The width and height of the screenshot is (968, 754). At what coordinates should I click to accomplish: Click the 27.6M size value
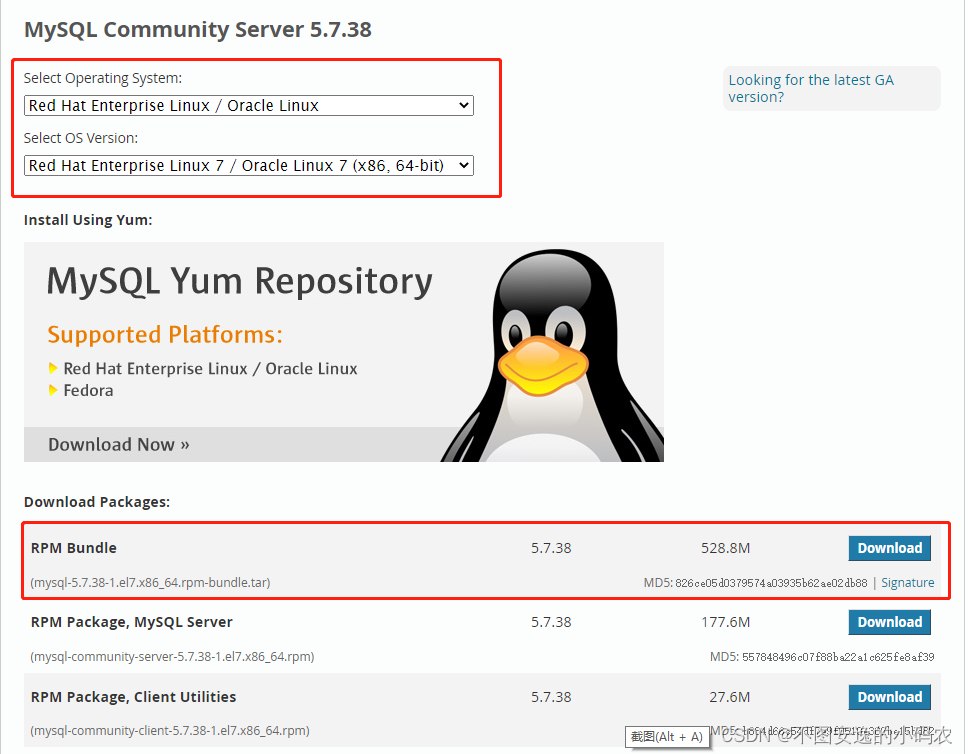coord(730,697)
